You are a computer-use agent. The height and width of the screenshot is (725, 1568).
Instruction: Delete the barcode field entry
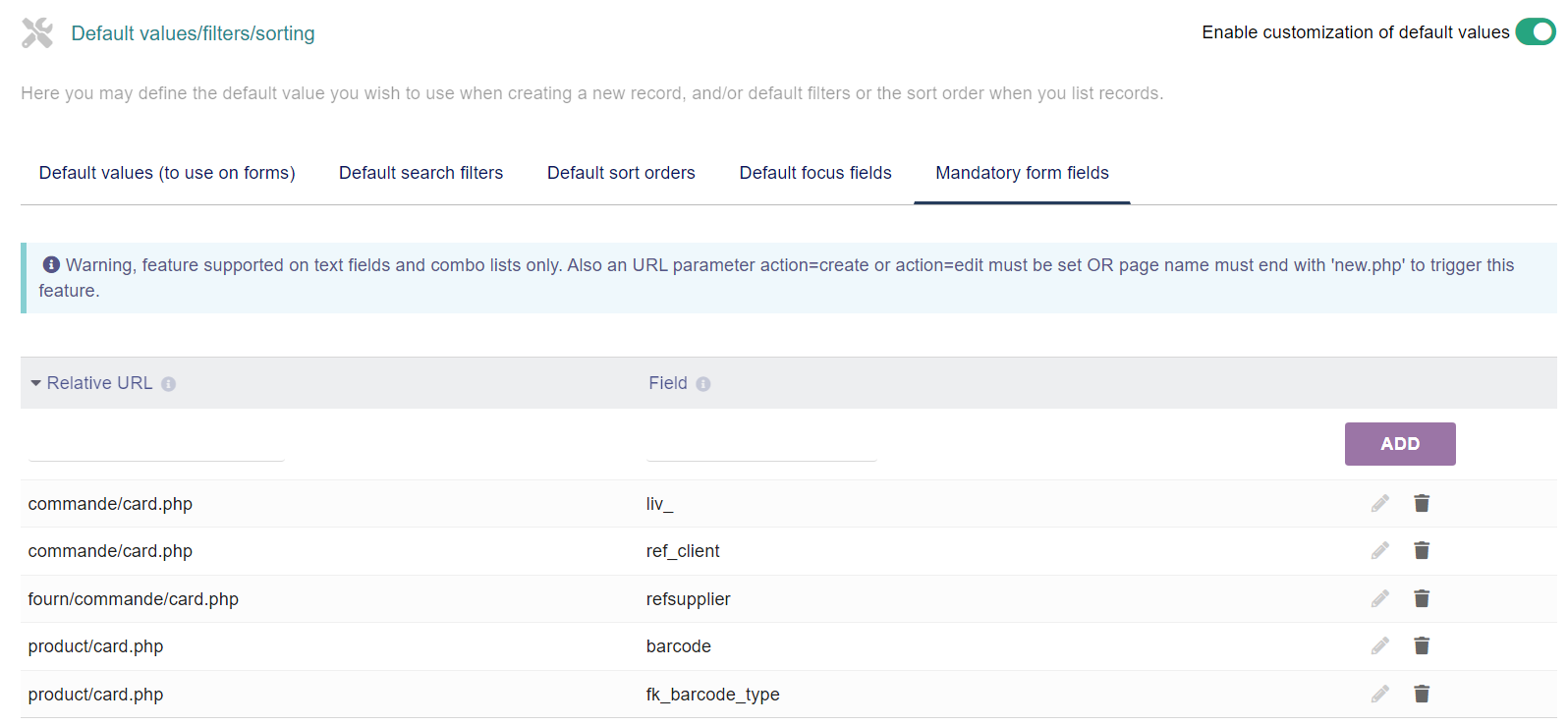1422,646
